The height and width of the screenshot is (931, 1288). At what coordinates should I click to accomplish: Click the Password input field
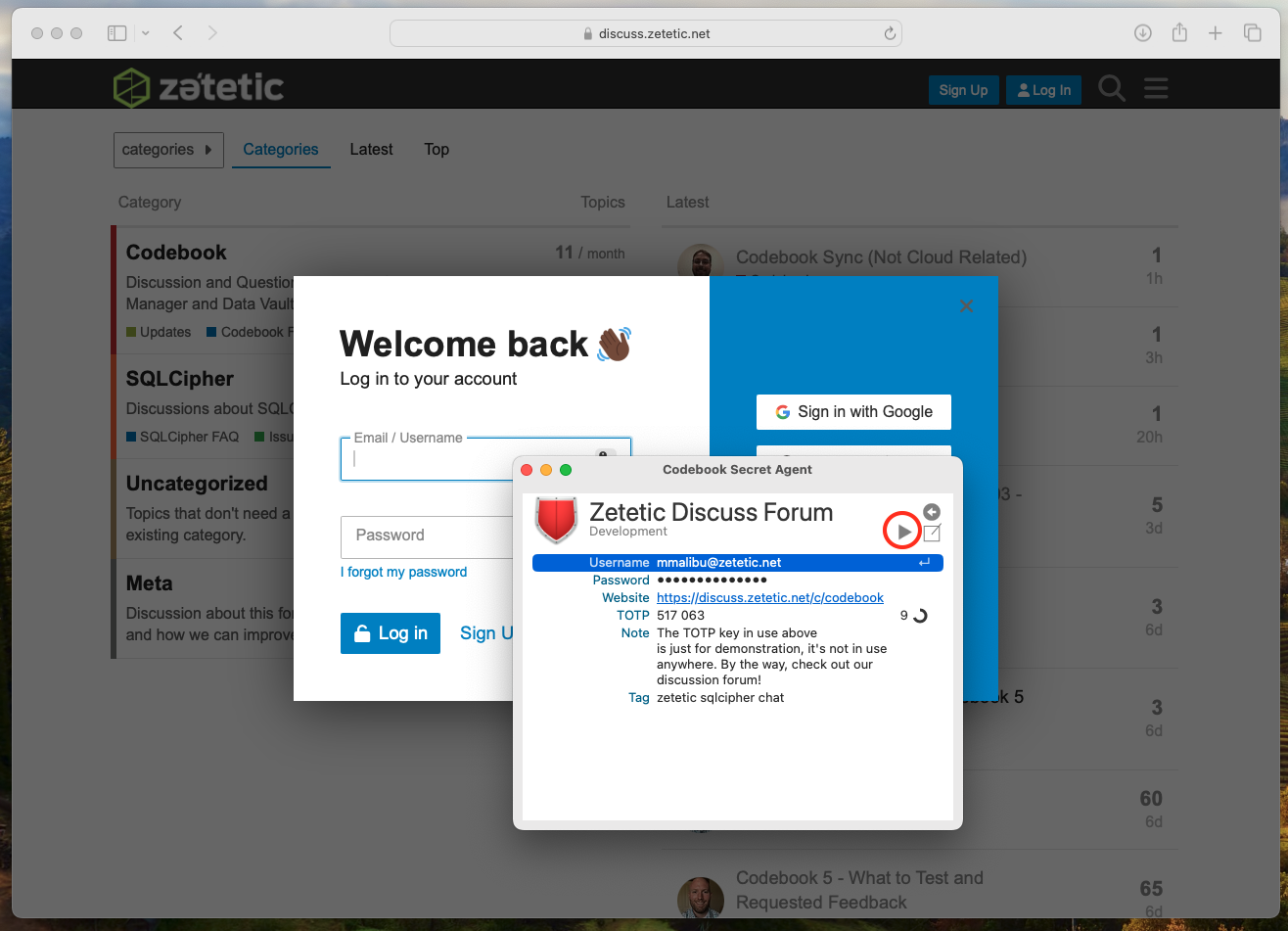[428, 535]
